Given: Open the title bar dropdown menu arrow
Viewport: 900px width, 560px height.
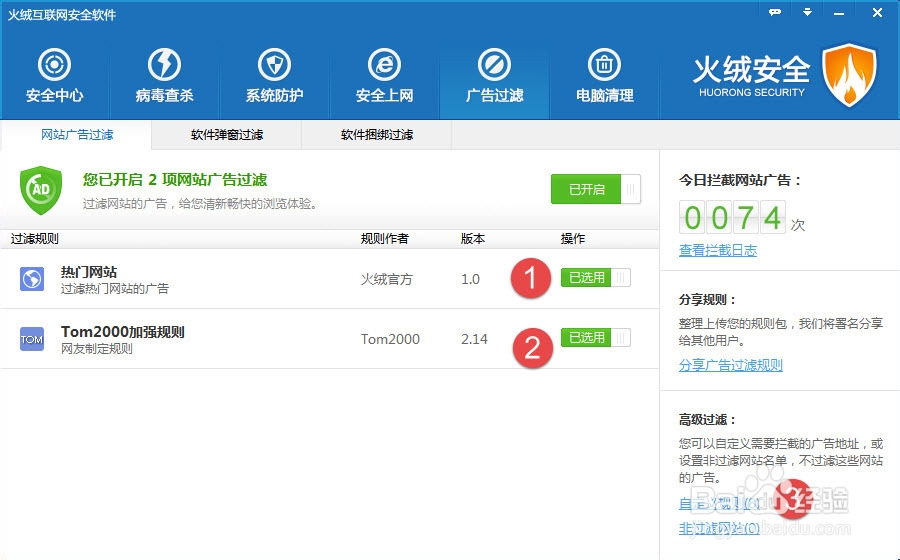Looking at the screenshot, I should pyautogui.click(x=808, y=12).
